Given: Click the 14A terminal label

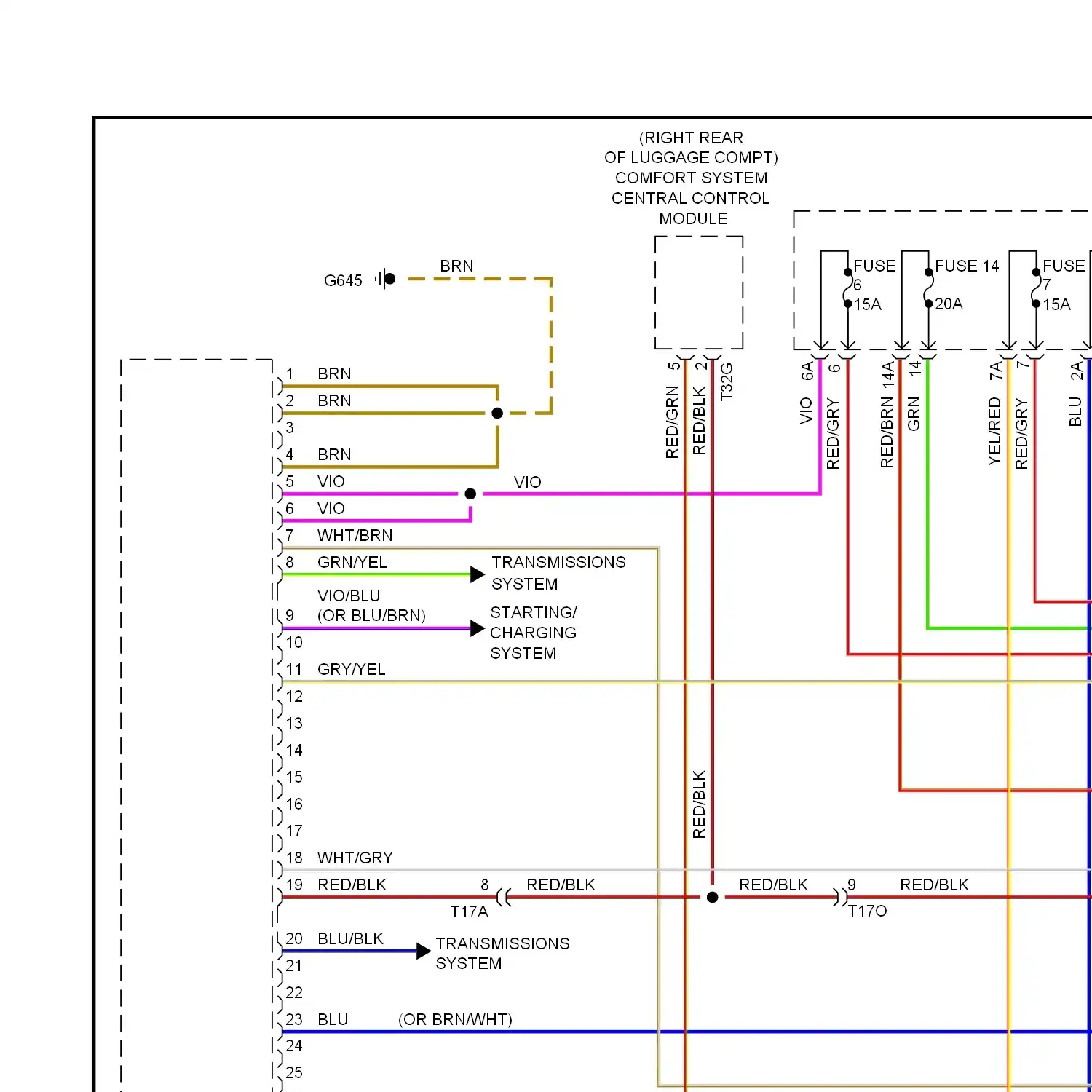Looking at the screenshot, I should click(x=887, y=373).
